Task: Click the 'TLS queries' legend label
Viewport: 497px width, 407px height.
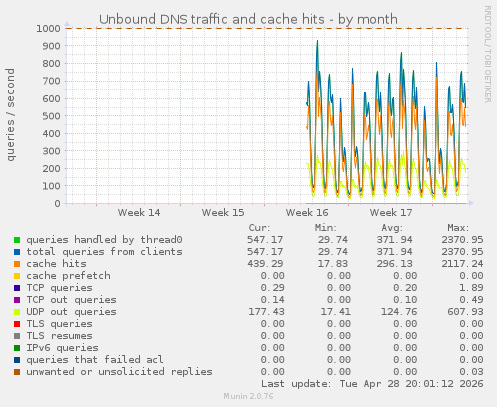Action: point(59,324)
